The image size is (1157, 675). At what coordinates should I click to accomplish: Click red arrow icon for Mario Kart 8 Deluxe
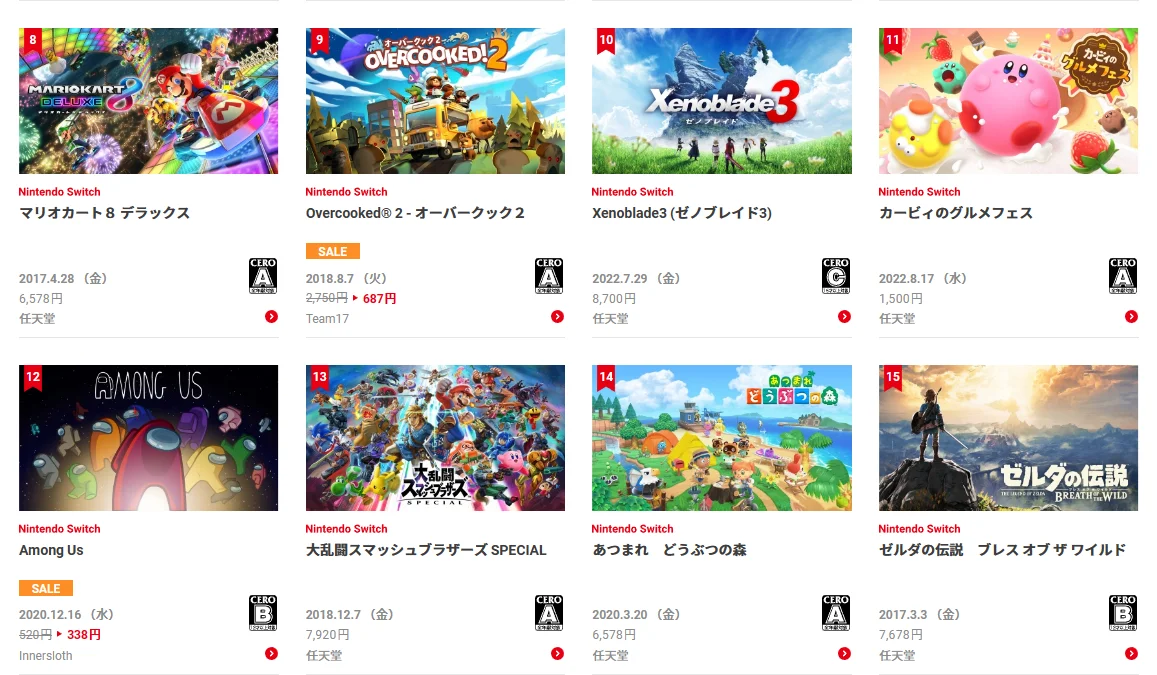[x=272, y=316]
